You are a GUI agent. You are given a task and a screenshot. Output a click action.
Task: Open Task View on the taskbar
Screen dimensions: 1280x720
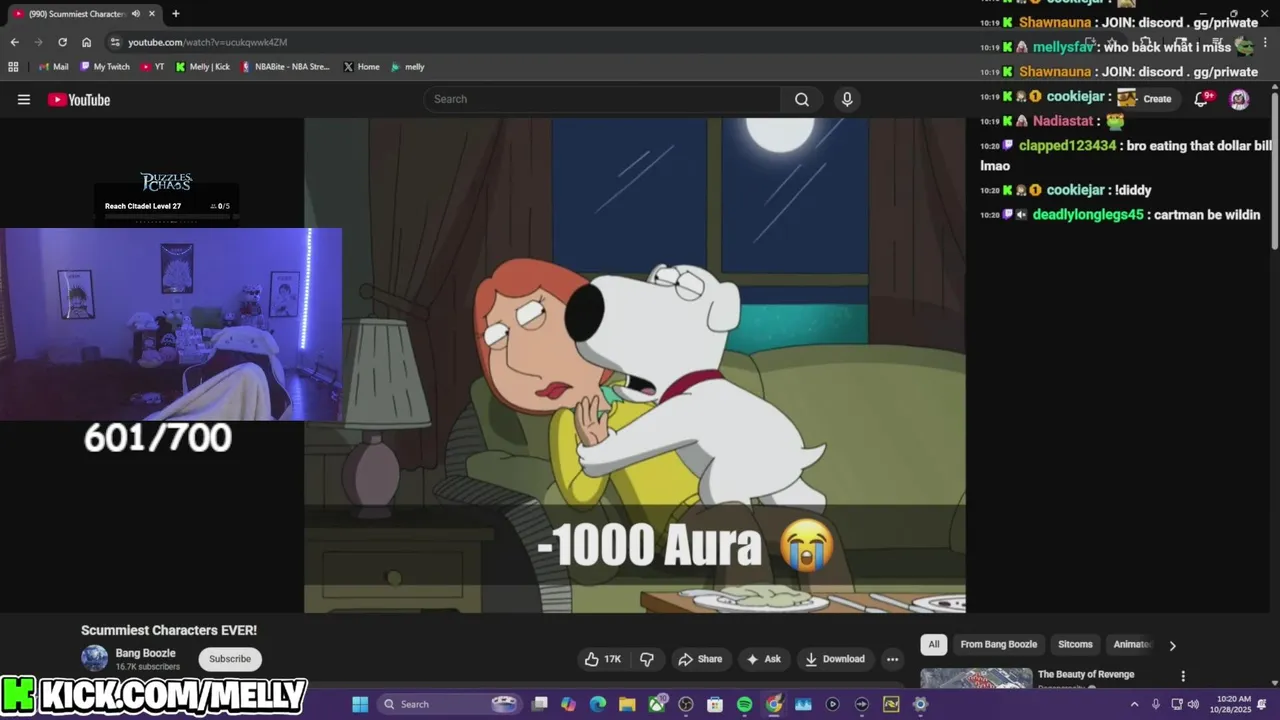[540, 704]
